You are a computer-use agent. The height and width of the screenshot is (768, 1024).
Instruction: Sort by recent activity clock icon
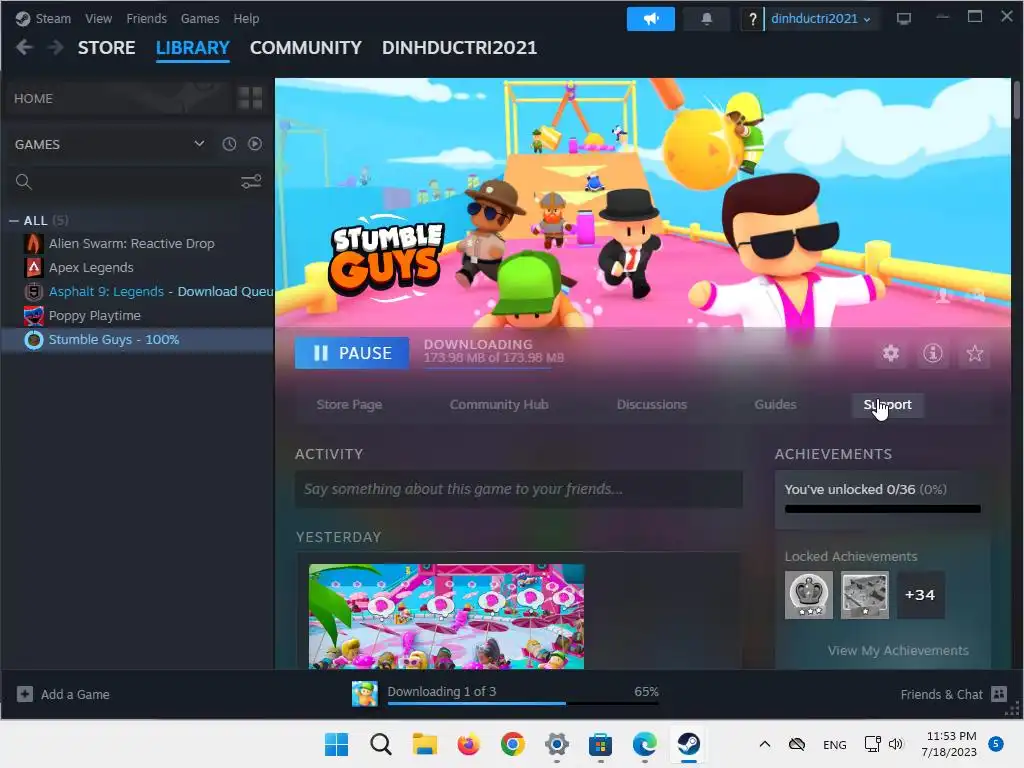click(x=229, y=144)
